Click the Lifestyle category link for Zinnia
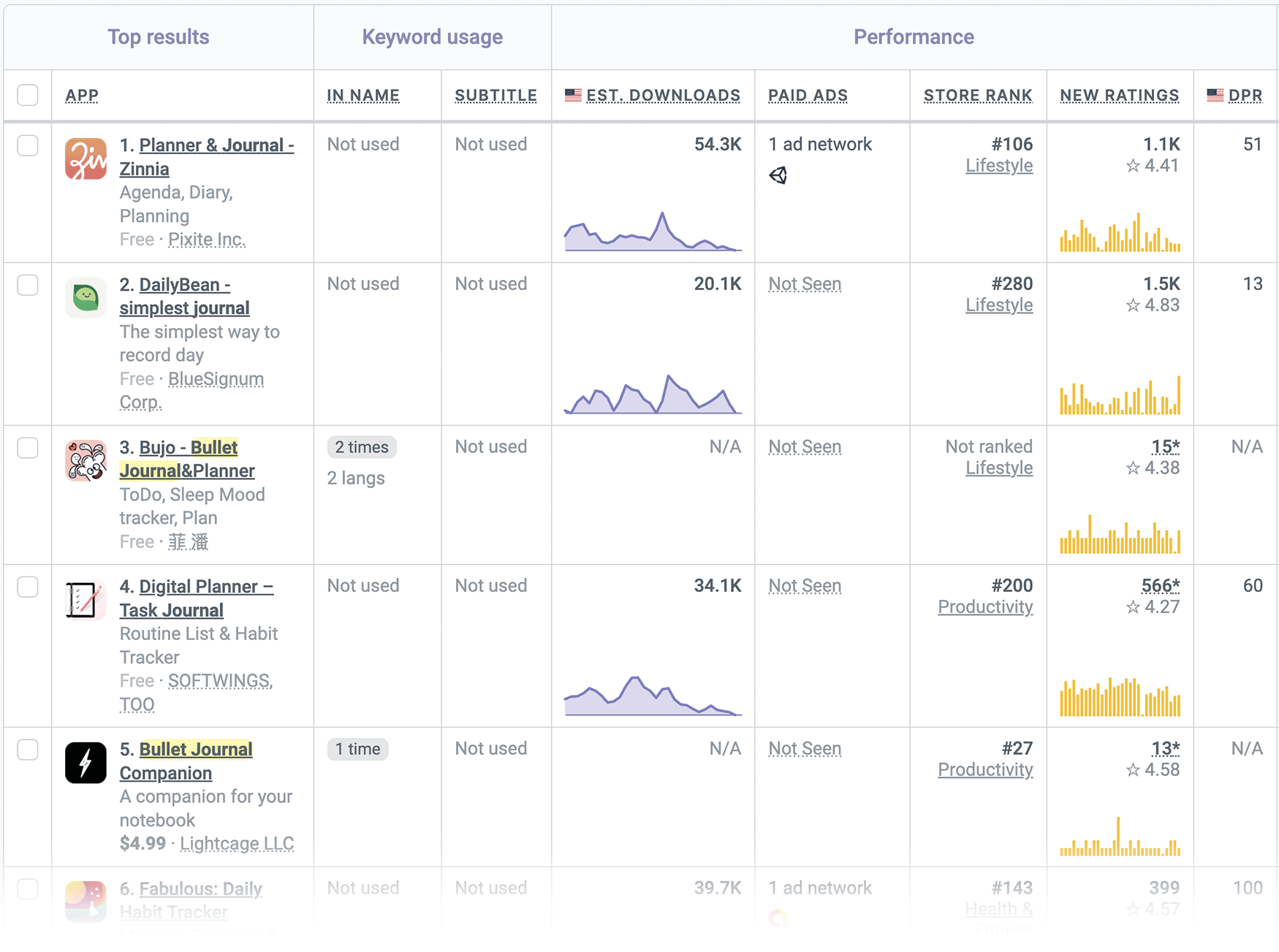Image resolution: width=1279 pixels, height=952 pixels. point(999,166)
